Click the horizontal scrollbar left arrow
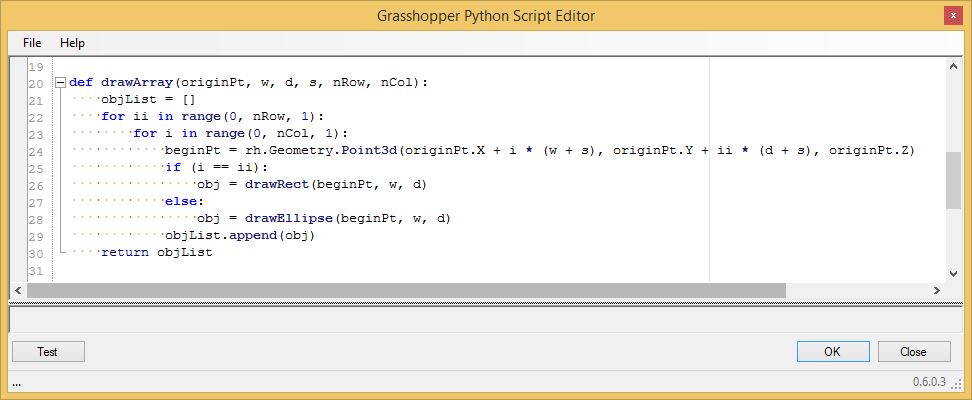This screenshot has height=400, width=972. tap(17, 290)
